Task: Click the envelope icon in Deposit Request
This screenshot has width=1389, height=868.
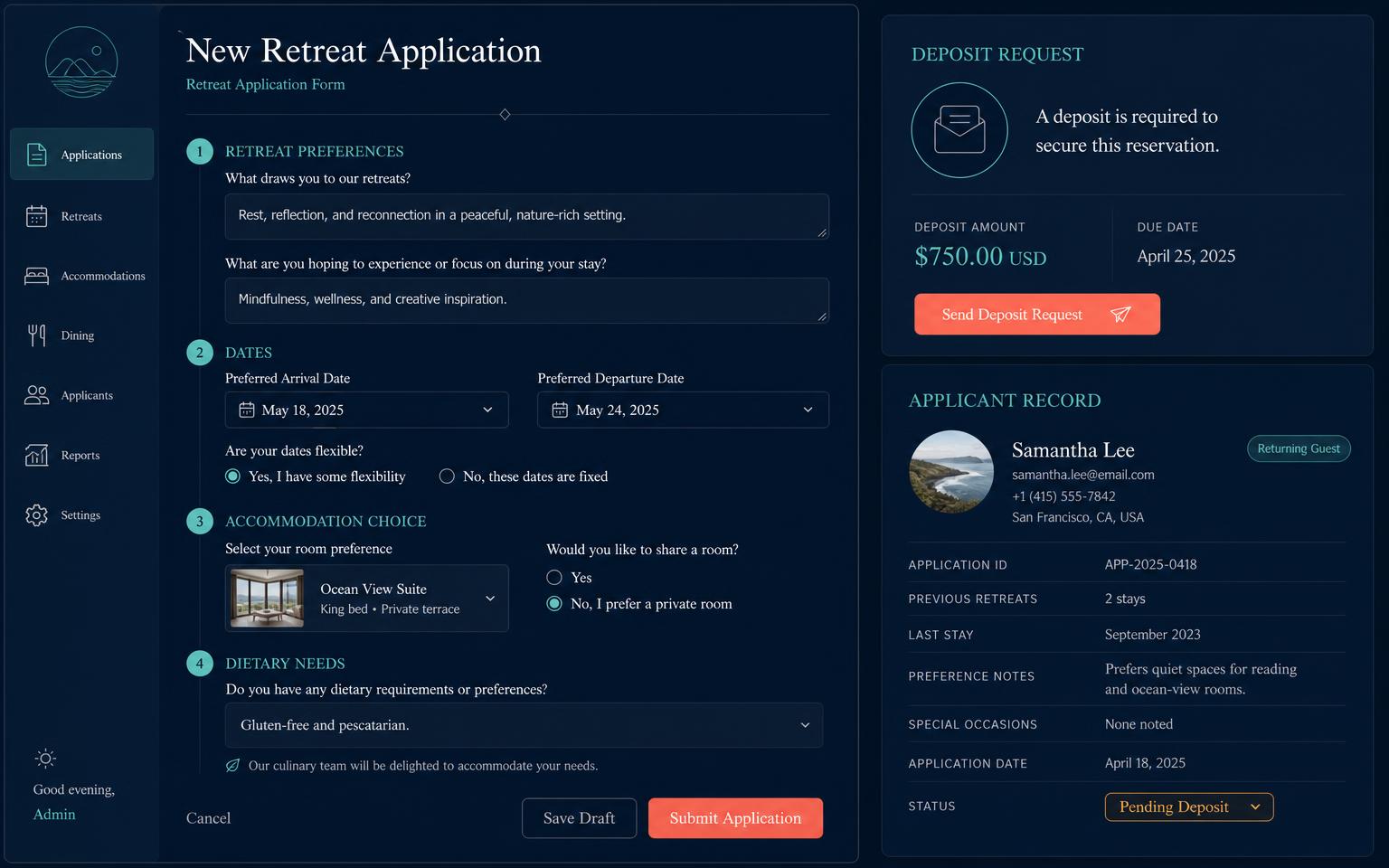Action: pyautogui.click(x=959, y=130)
